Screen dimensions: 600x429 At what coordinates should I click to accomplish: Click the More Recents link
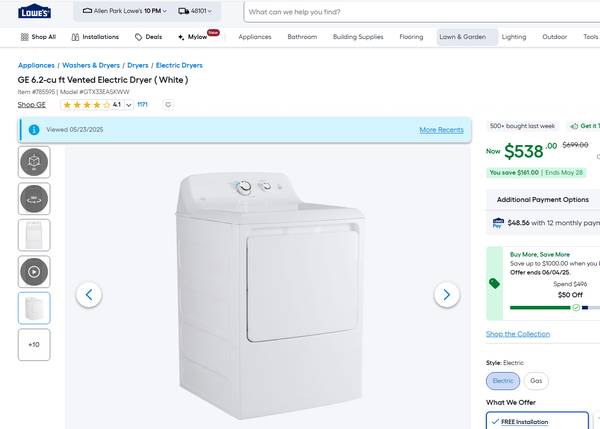coord(441,130)
